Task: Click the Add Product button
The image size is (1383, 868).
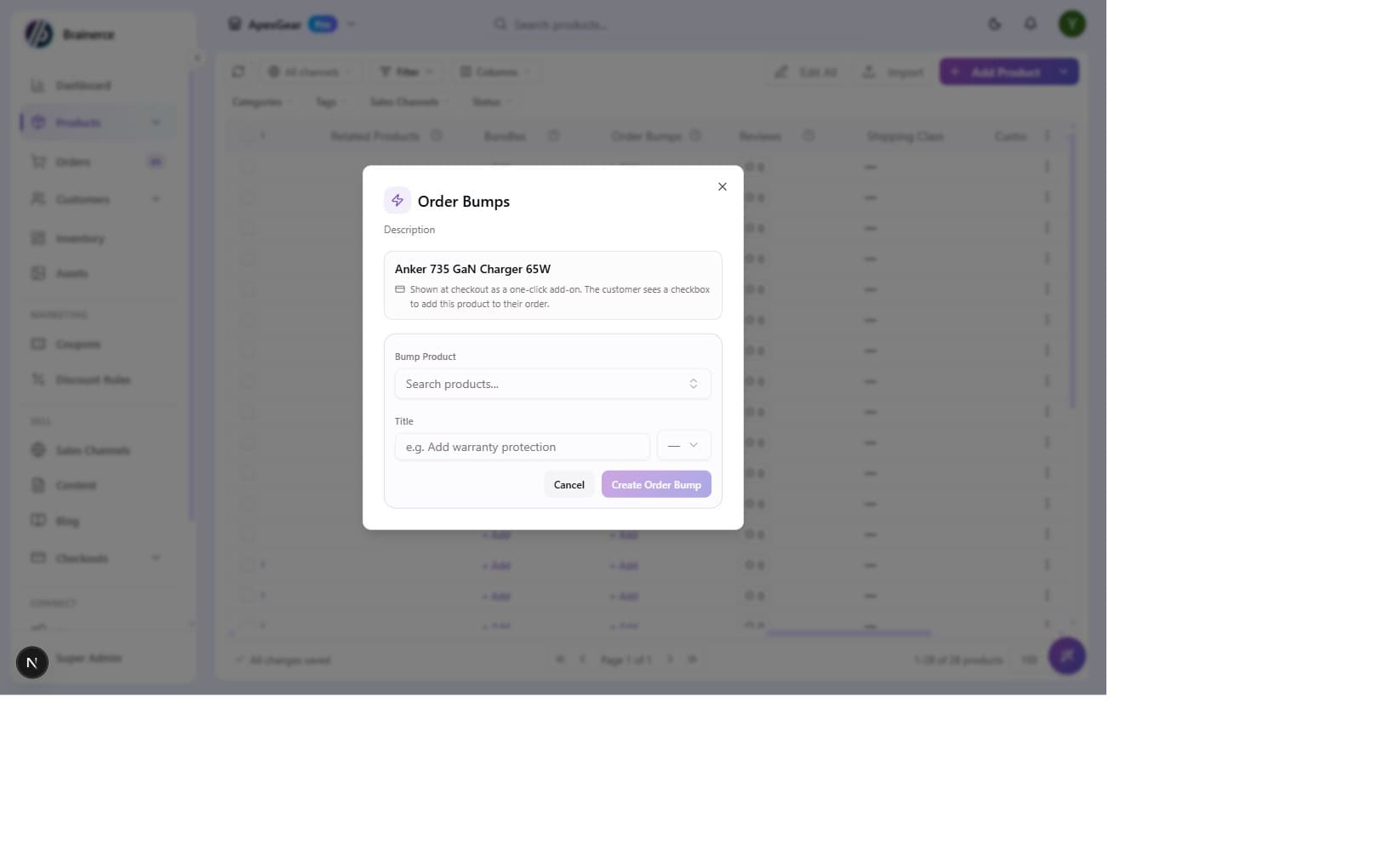Action: pyautogui.click(x=995, y=71)
